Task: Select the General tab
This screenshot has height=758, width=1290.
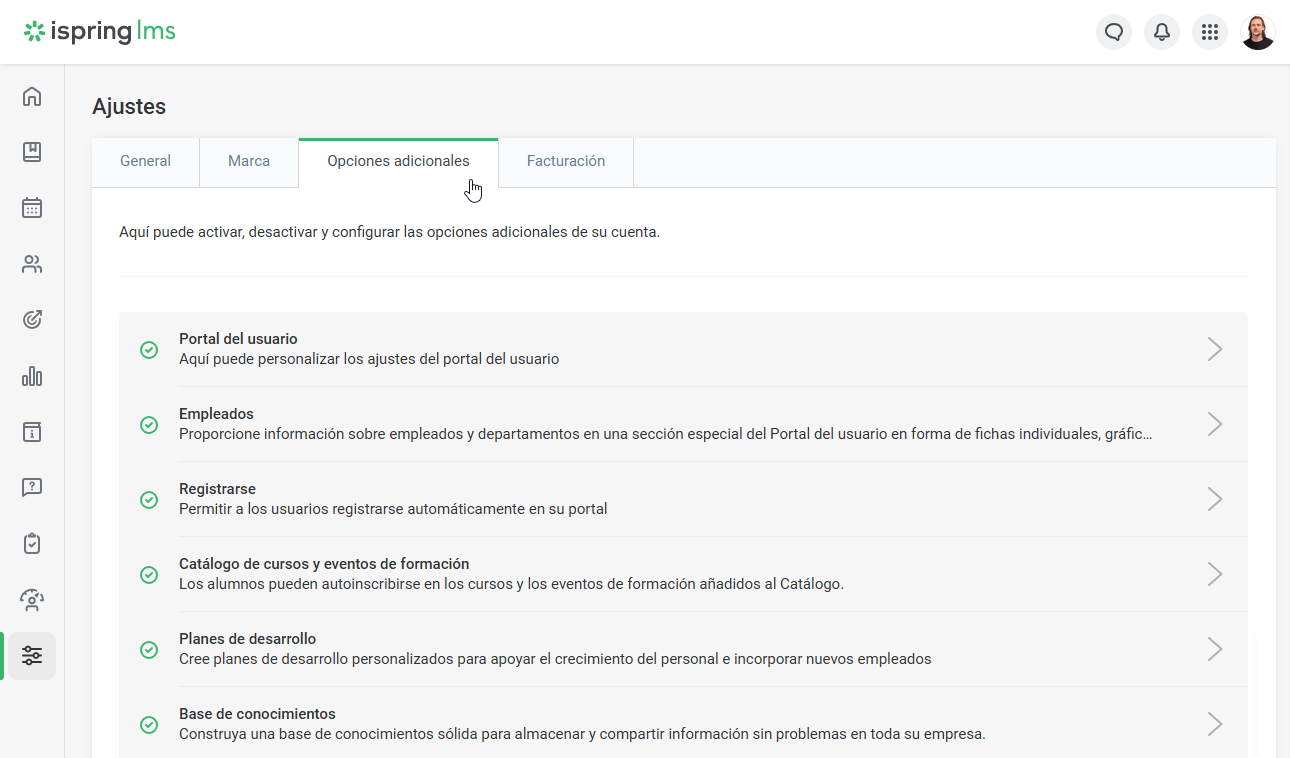Action: click(x=146, y=161)
